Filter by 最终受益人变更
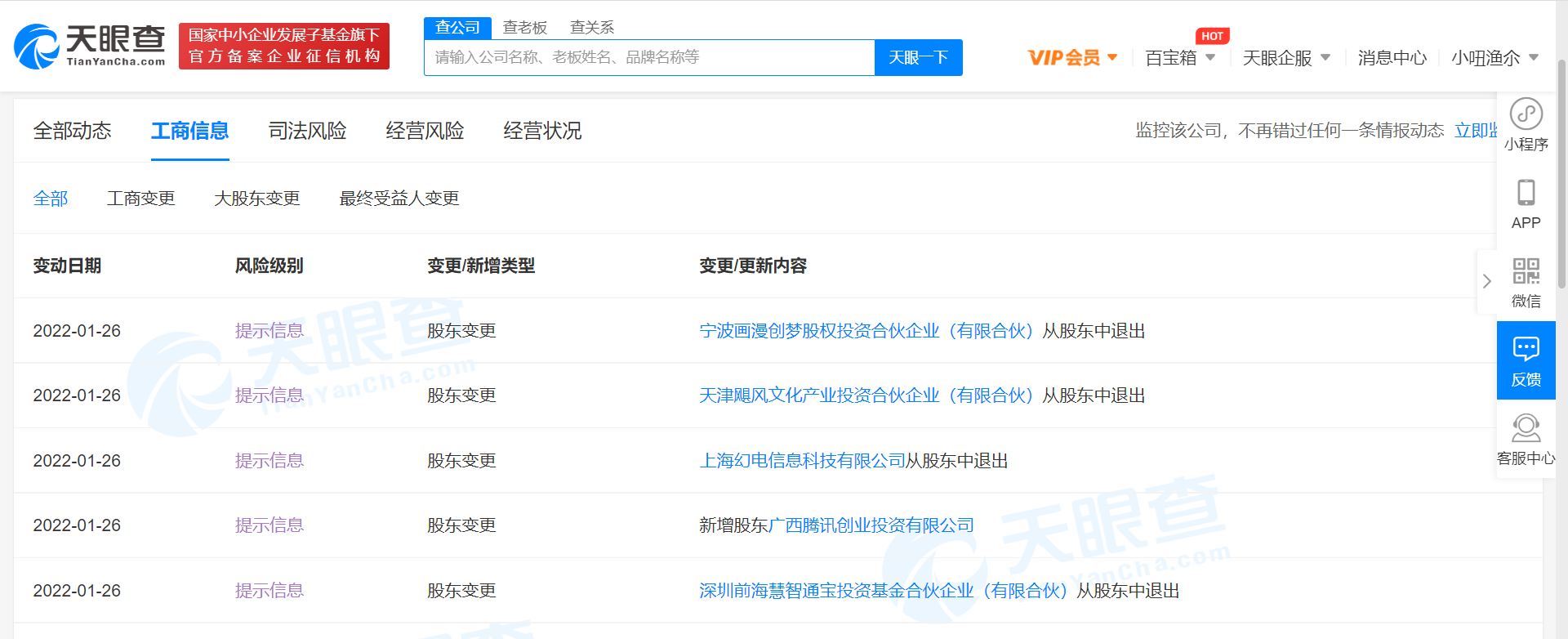This screenshot has width=1568, height=639. [399, 199]
